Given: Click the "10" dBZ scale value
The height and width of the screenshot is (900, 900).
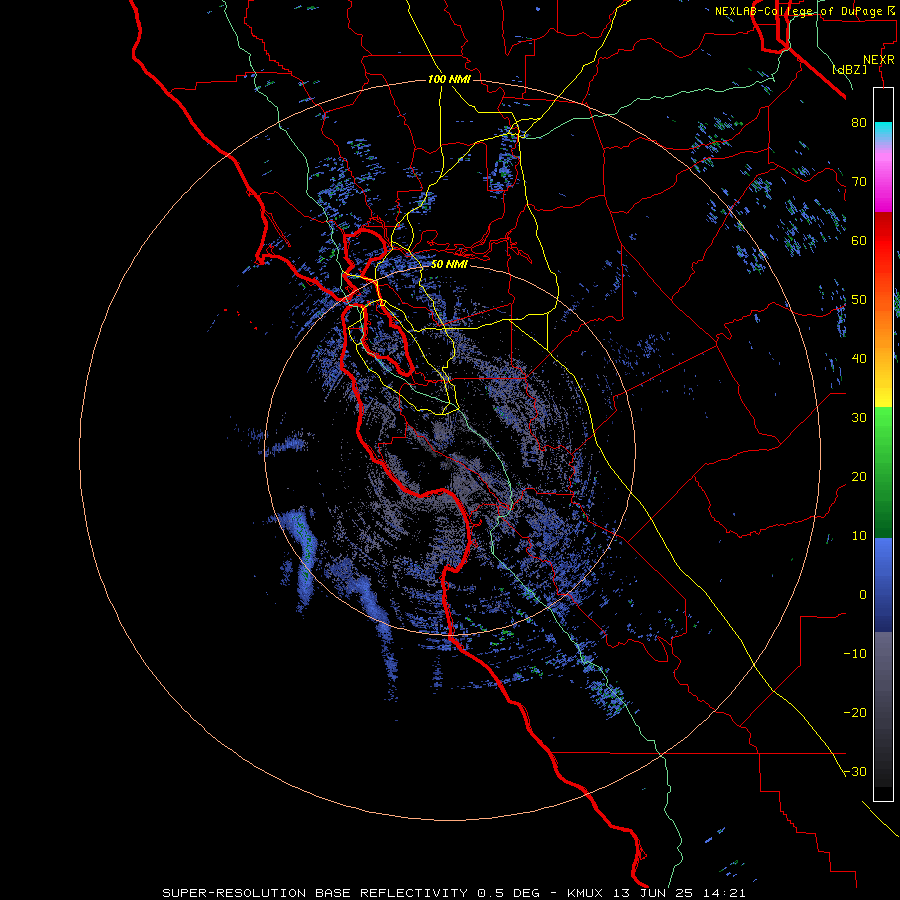Looking at the screenshot, I should (859, 536).
